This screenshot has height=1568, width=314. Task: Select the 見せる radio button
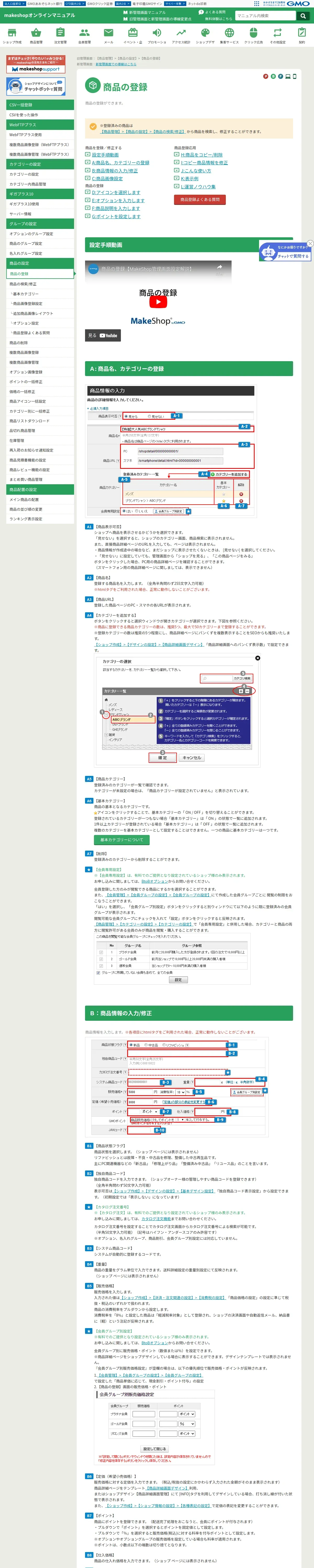point(126,416)
